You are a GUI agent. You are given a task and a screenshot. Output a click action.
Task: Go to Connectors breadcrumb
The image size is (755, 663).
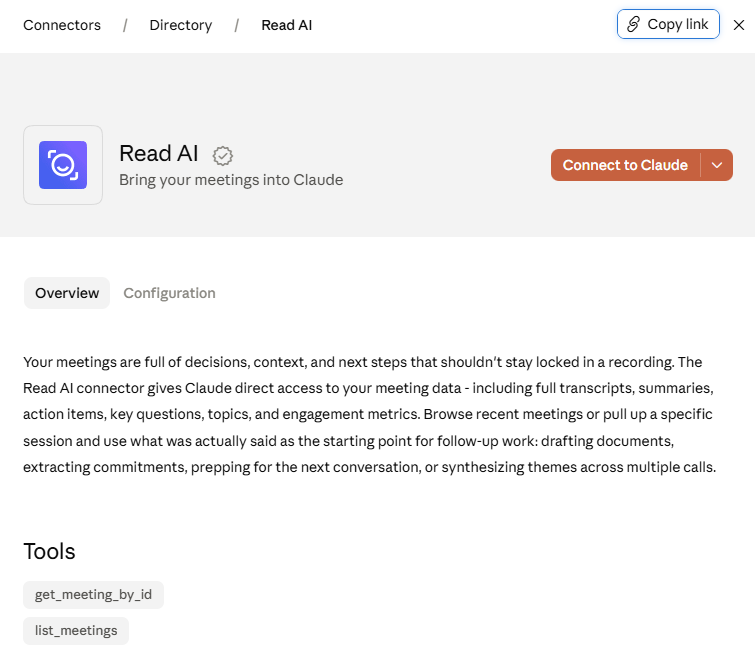click(x=62, y=25)
